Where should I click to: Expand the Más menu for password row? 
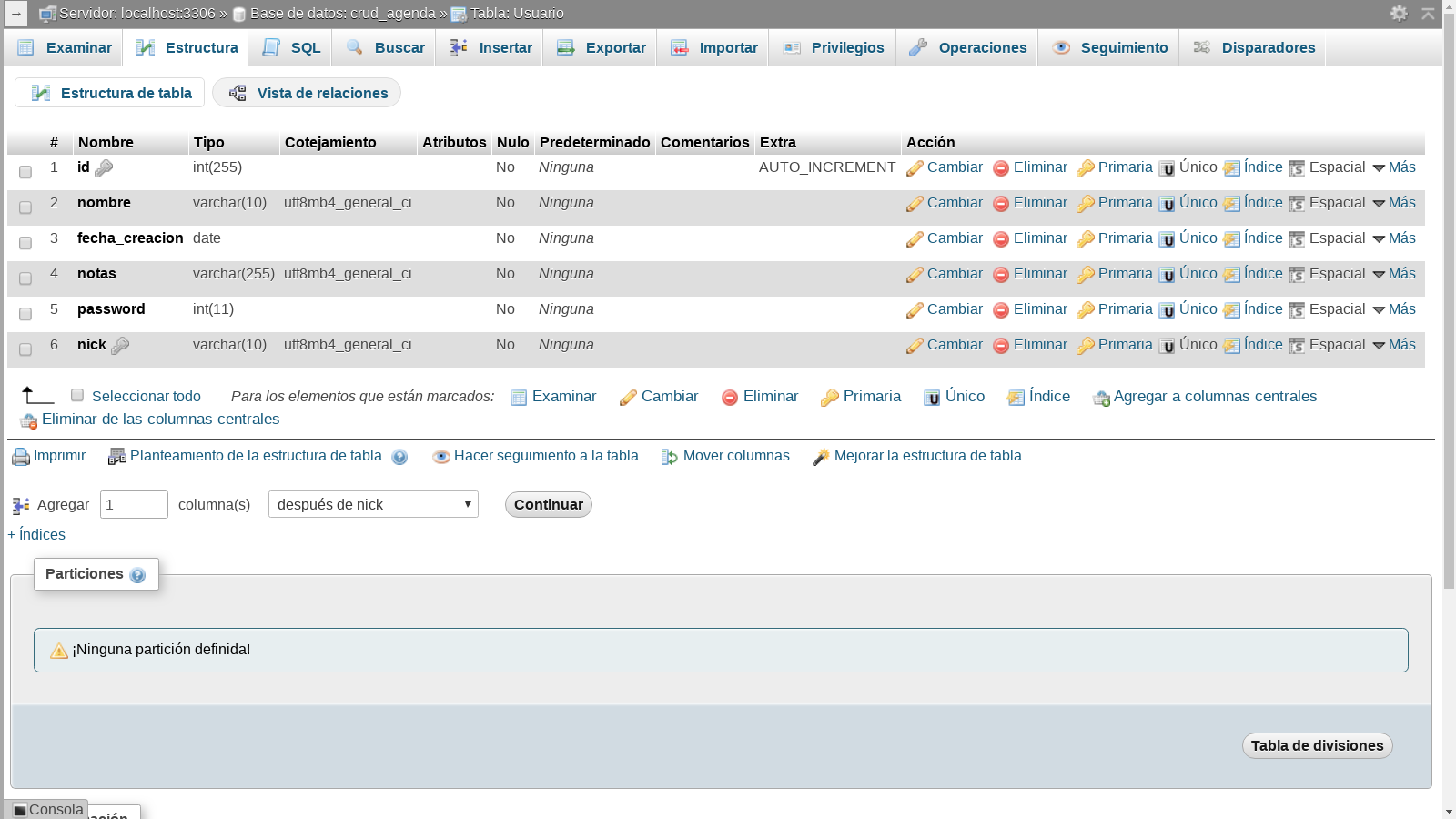point(1394,309)
